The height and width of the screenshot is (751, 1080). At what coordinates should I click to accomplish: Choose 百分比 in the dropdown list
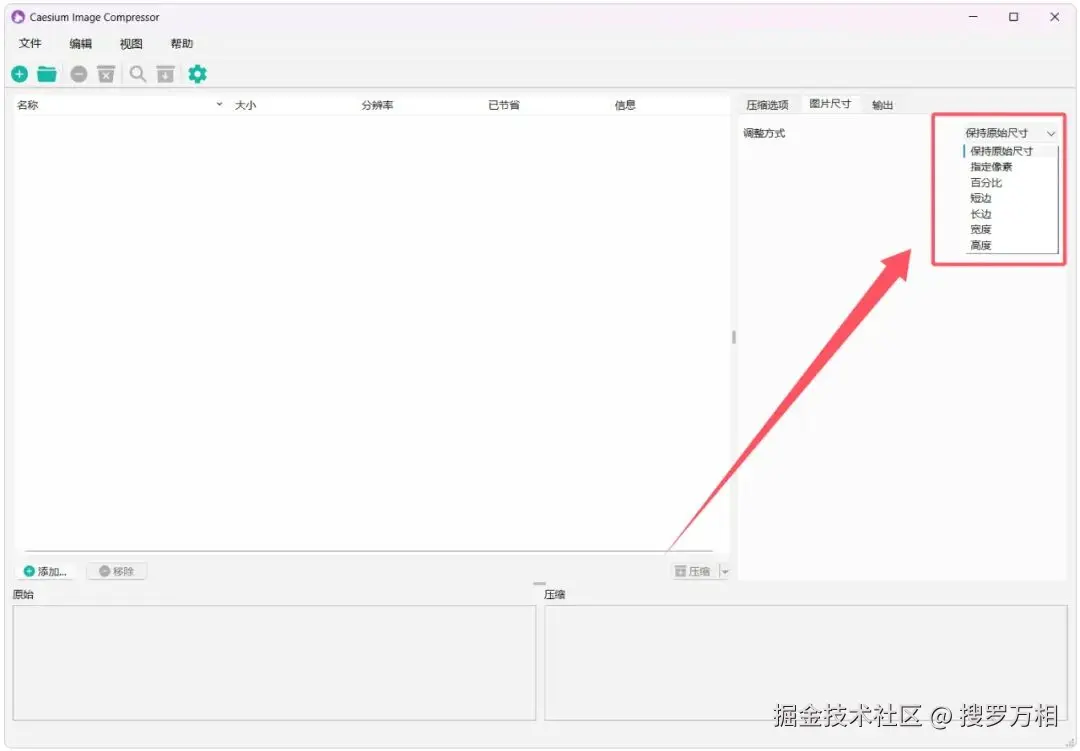click(x=987, y=182)
